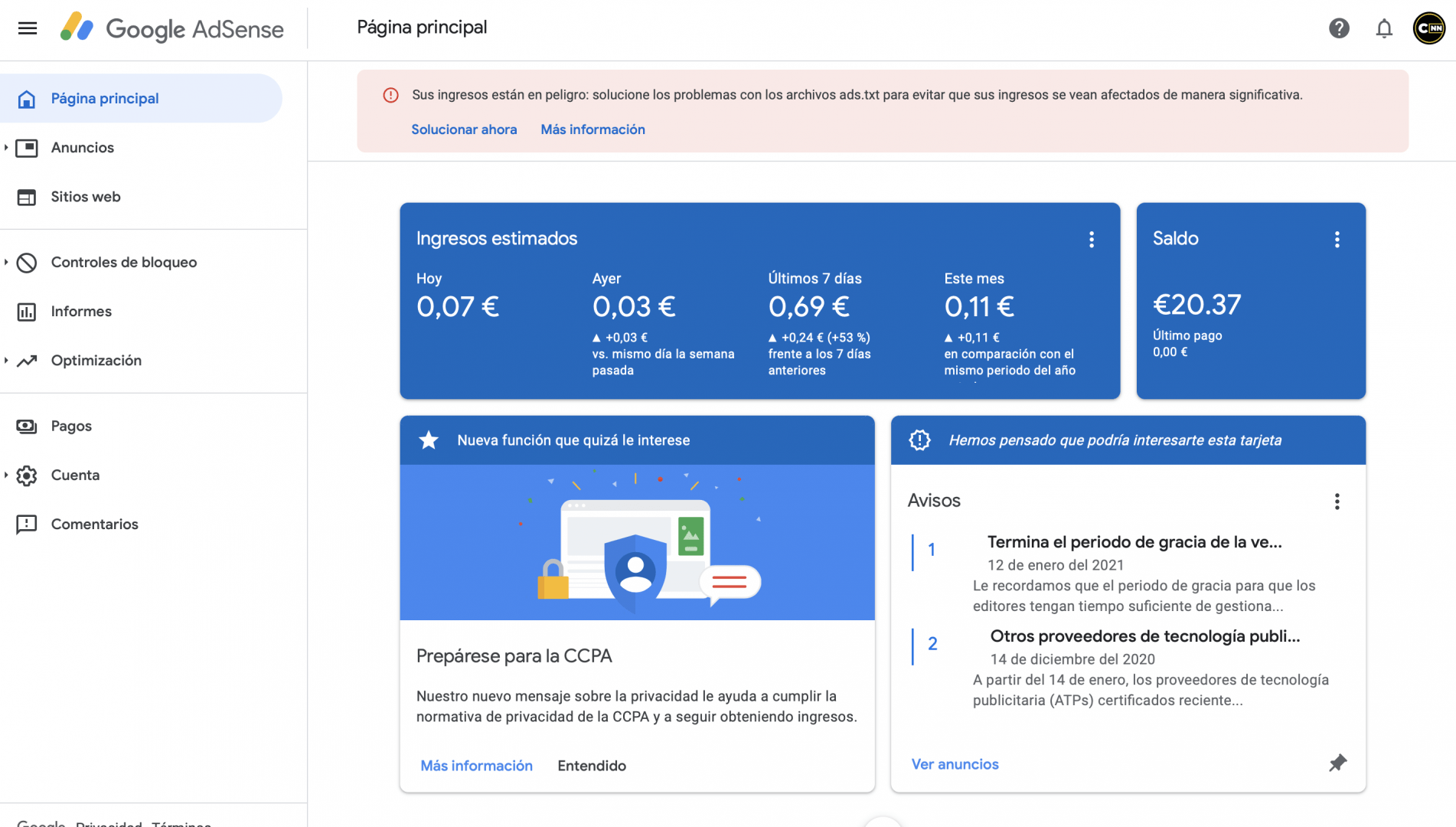Toggle the pin on Avisos card
The width and height of the screenshot is (1456, 827).
1337,763
